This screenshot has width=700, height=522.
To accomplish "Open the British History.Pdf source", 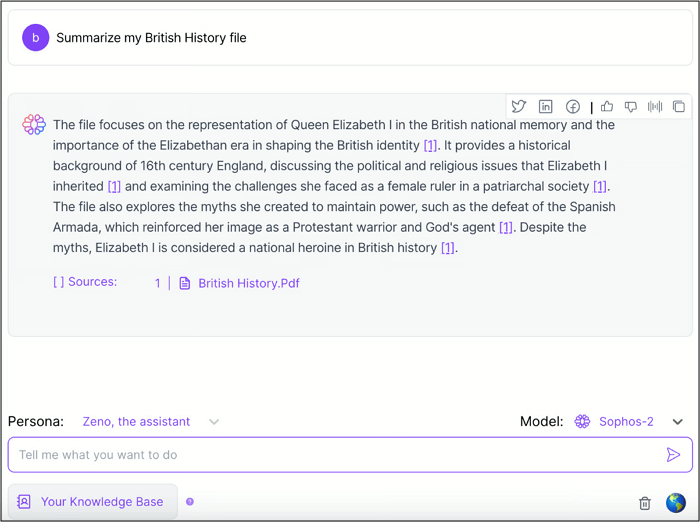I will (248, 283).
